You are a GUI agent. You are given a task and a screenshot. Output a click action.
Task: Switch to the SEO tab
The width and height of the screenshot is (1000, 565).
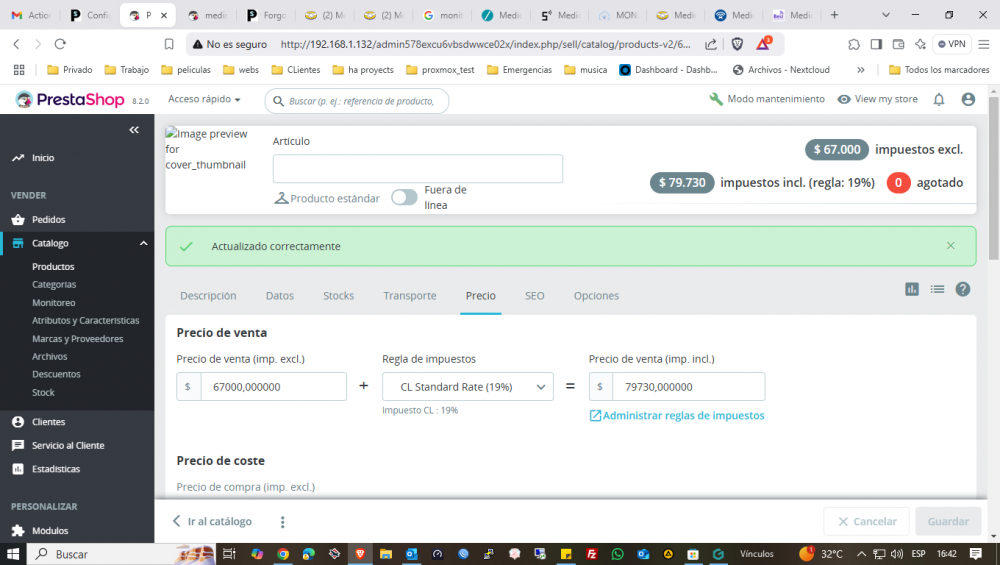pos(534,296)
